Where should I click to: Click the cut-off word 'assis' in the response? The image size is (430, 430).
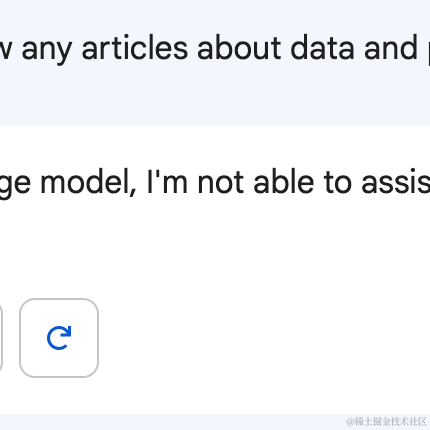pyautogui.click(x=396, y=183)
